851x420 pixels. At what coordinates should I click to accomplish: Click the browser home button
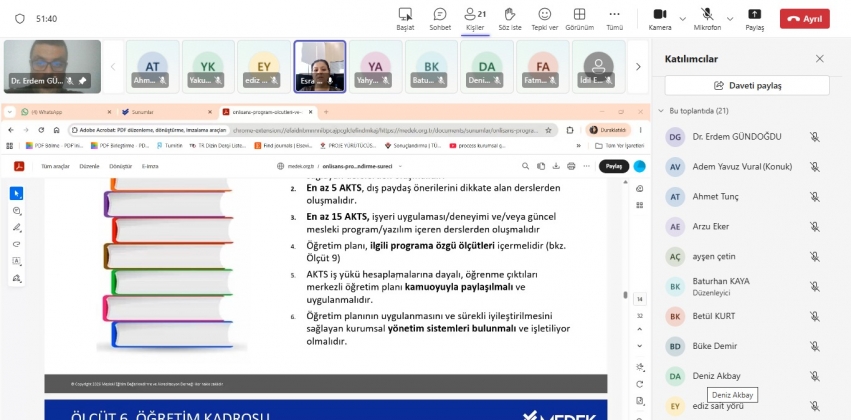coord(56,130)
